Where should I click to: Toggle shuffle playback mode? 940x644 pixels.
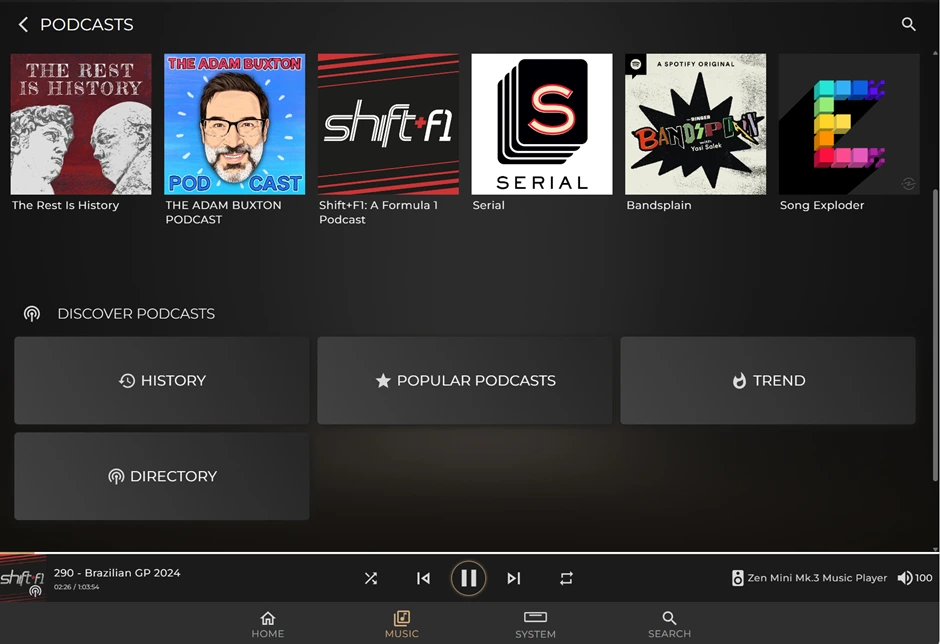(x=371, y=578)
